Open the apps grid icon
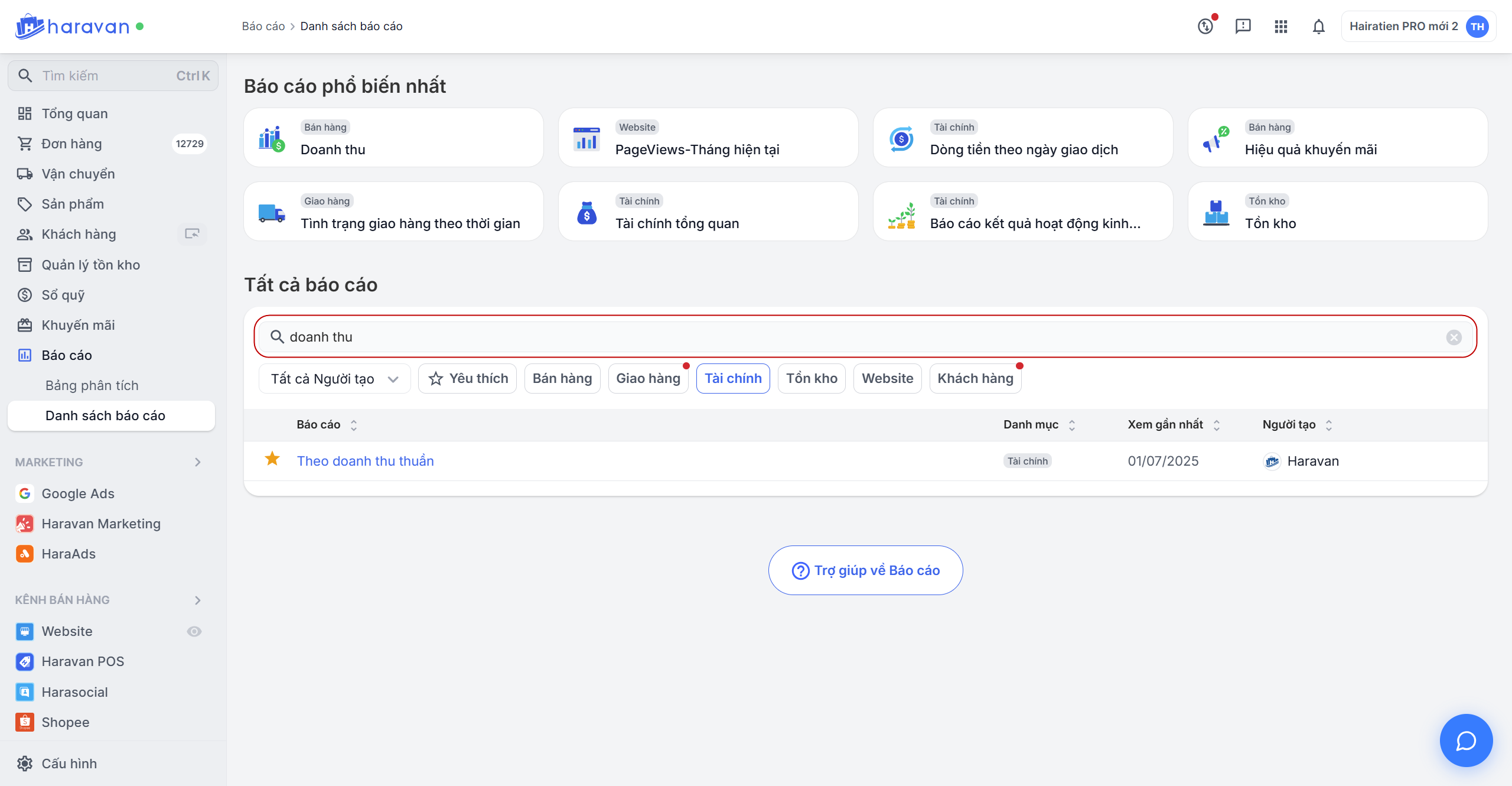This screenshot has height=786, width=1512. (x=1280, y=27)
